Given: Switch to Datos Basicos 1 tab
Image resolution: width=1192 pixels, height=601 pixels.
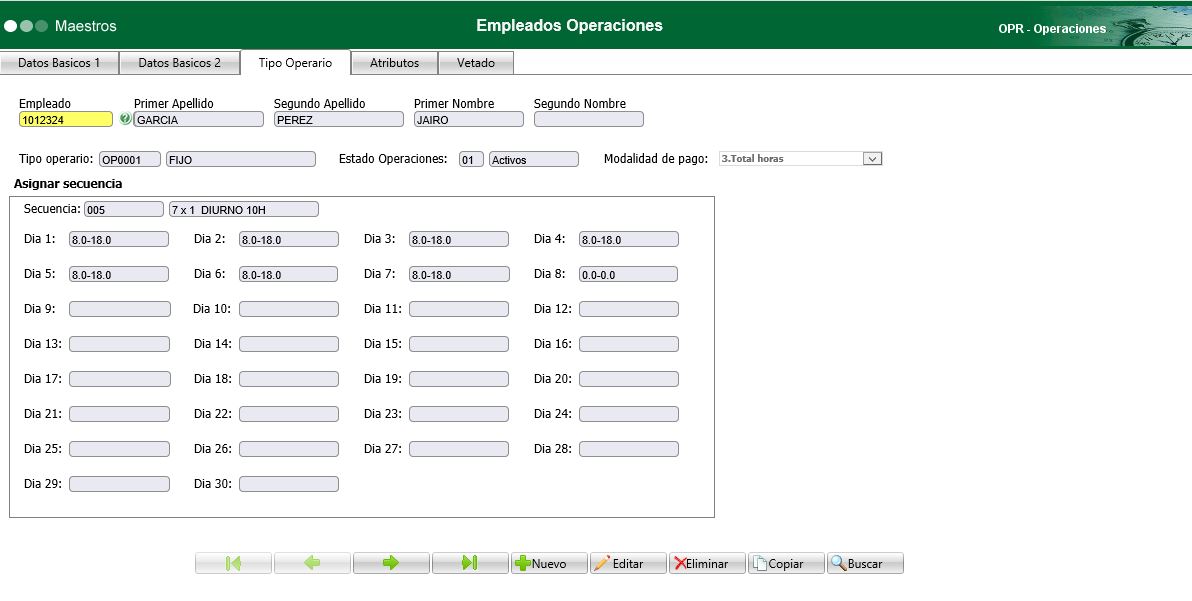Looking at the screenshot, I should tap(59, 63).
